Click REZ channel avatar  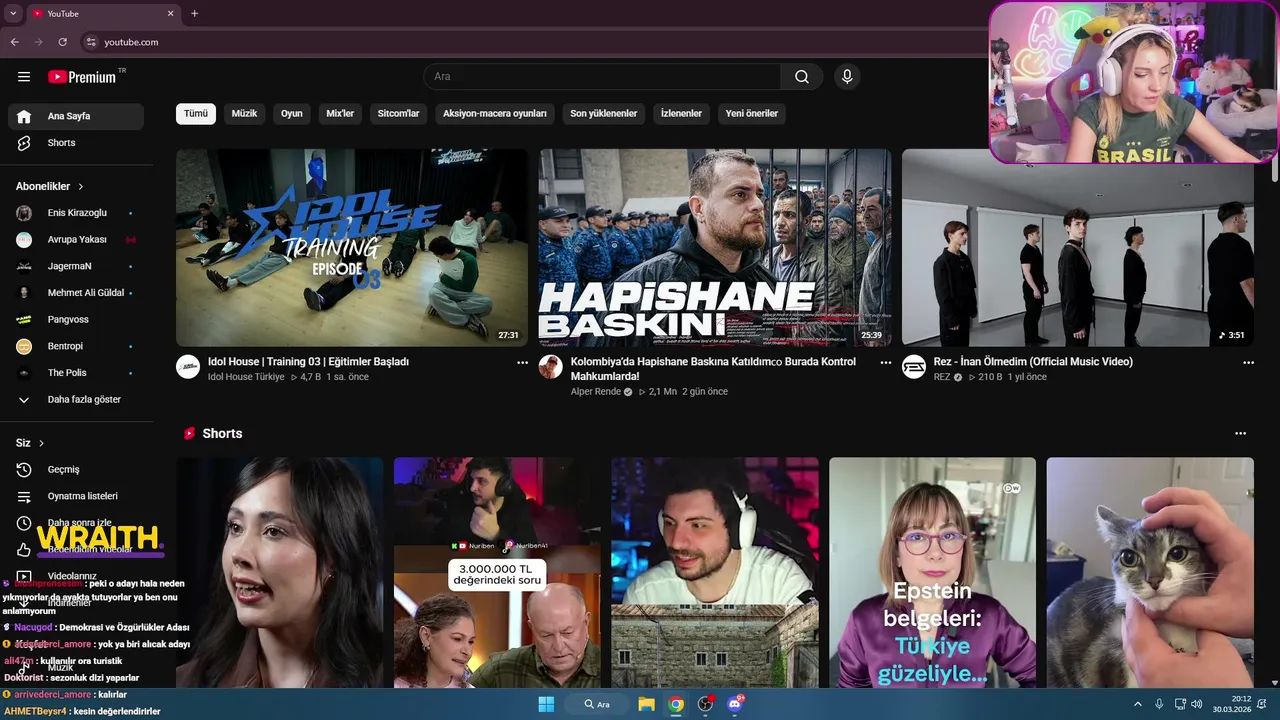pyautogui.click(x=914, y=366)
